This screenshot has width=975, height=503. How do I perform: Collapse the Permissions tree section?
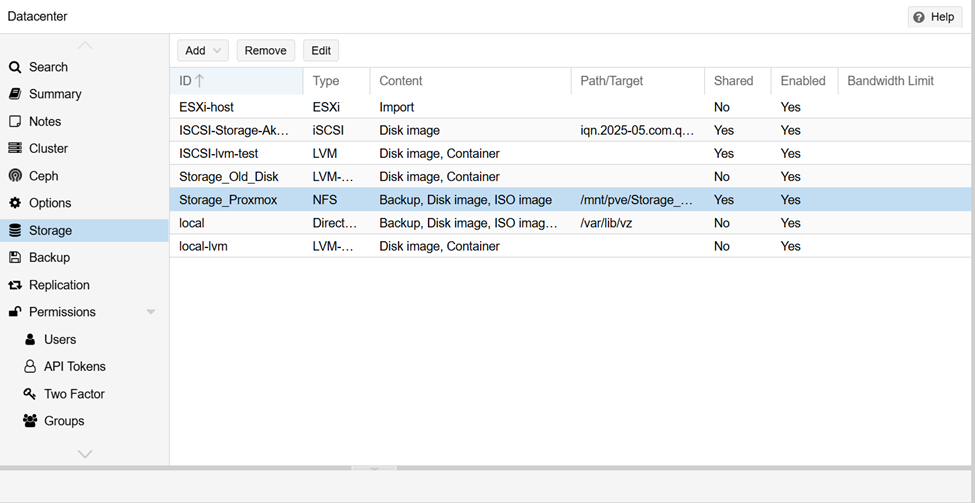[151, 312]
